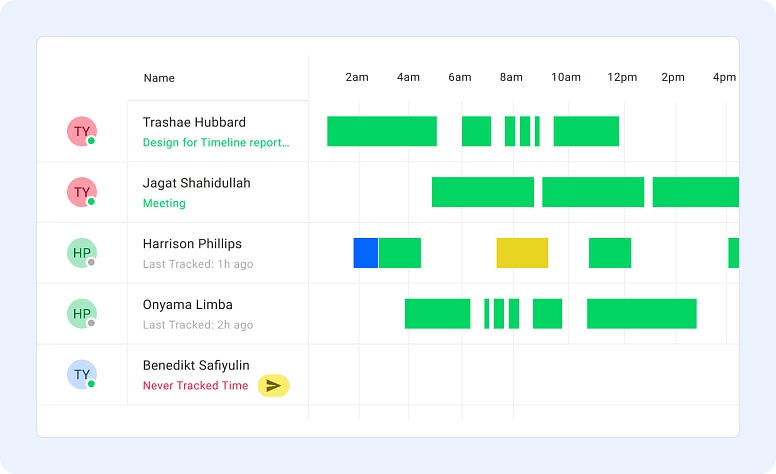Click Trashae Hubbard's TY avatar
776x474 pixels.
[x=82, y=132]
